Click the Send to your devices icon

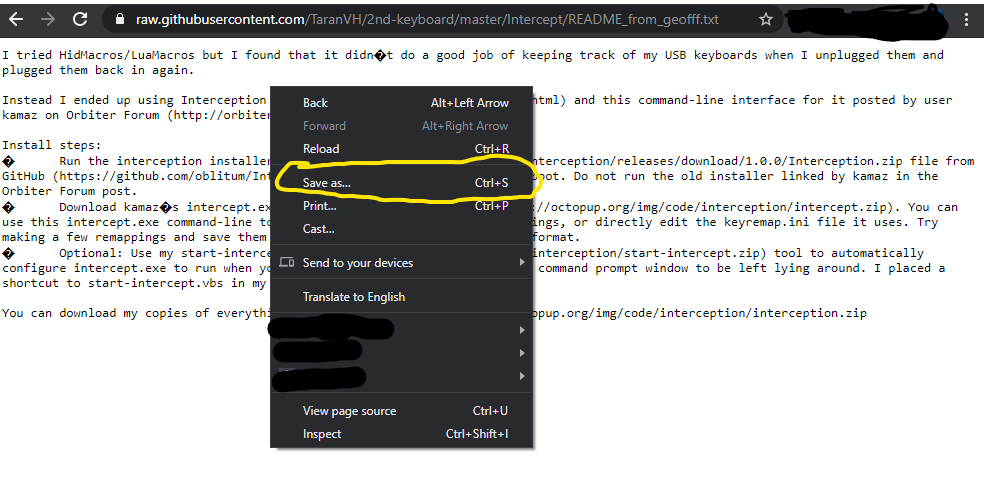click(287, 262)
